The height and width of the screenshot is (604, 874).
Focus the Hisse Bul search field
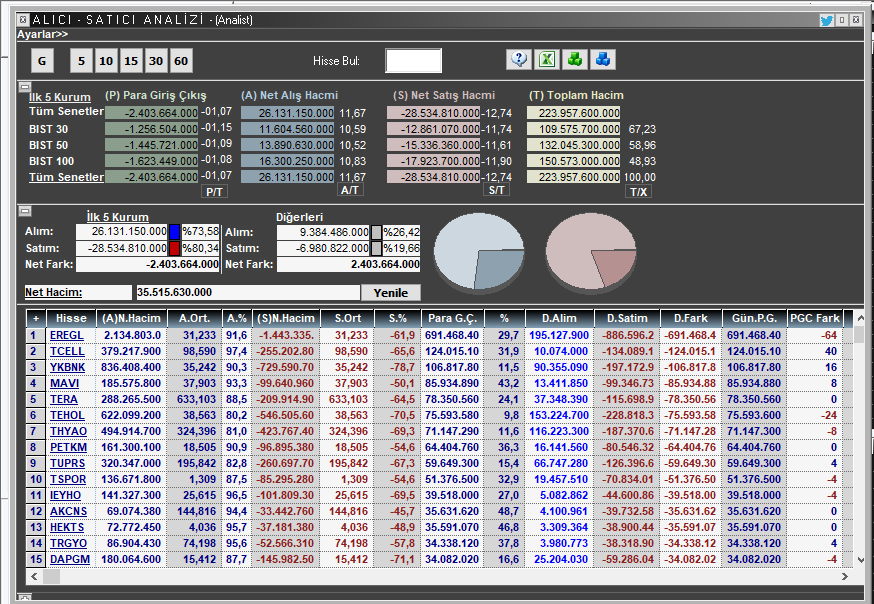(413, 60)
